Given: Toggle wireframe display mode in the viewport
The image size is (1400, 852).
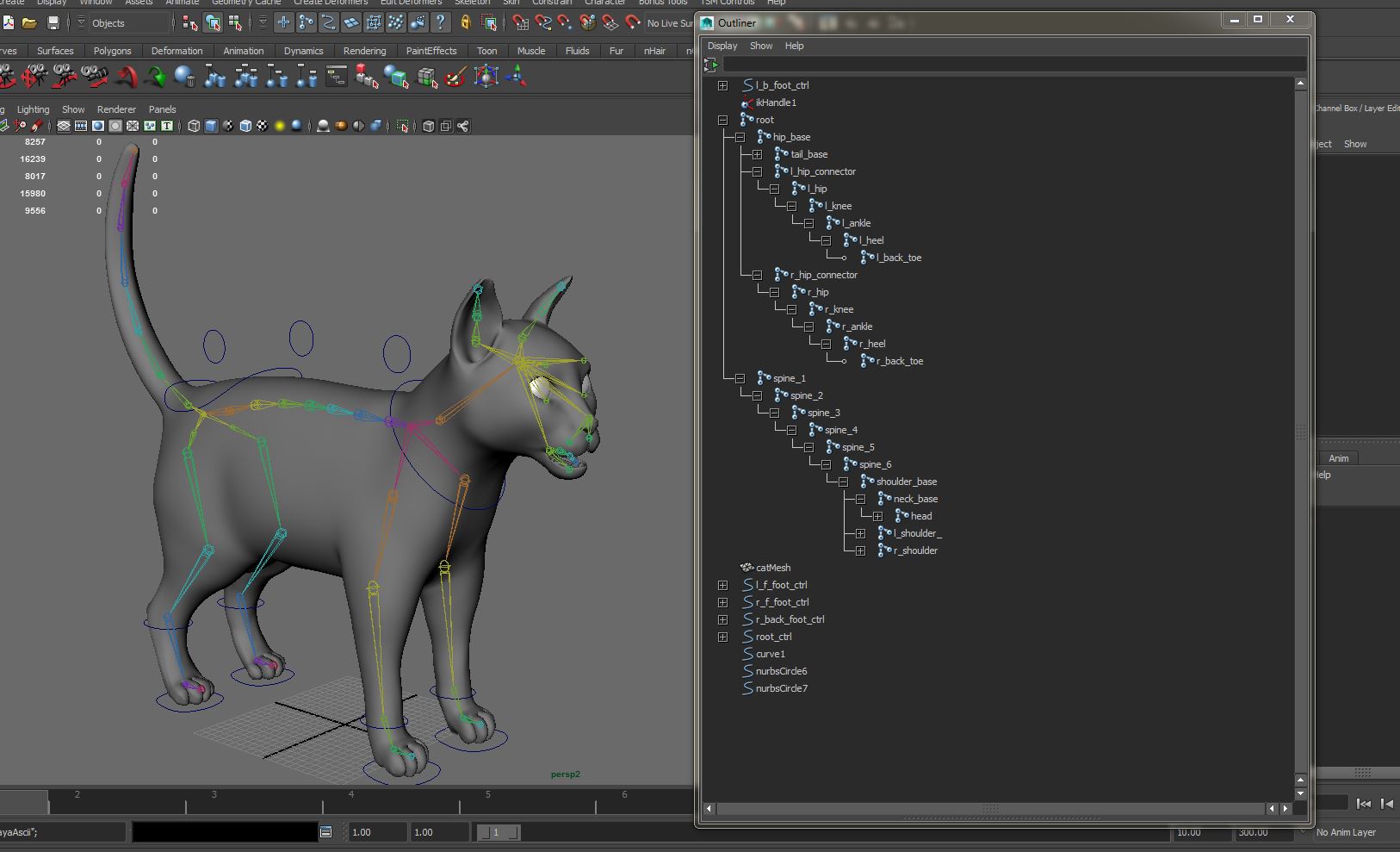Looking at the screenshot, I should pos(194,126).
